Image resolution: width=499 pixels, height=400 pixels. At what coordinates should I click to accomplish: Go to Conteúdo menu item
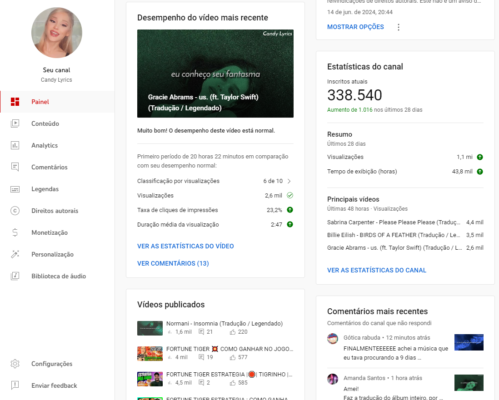click(x=57, y=123)
